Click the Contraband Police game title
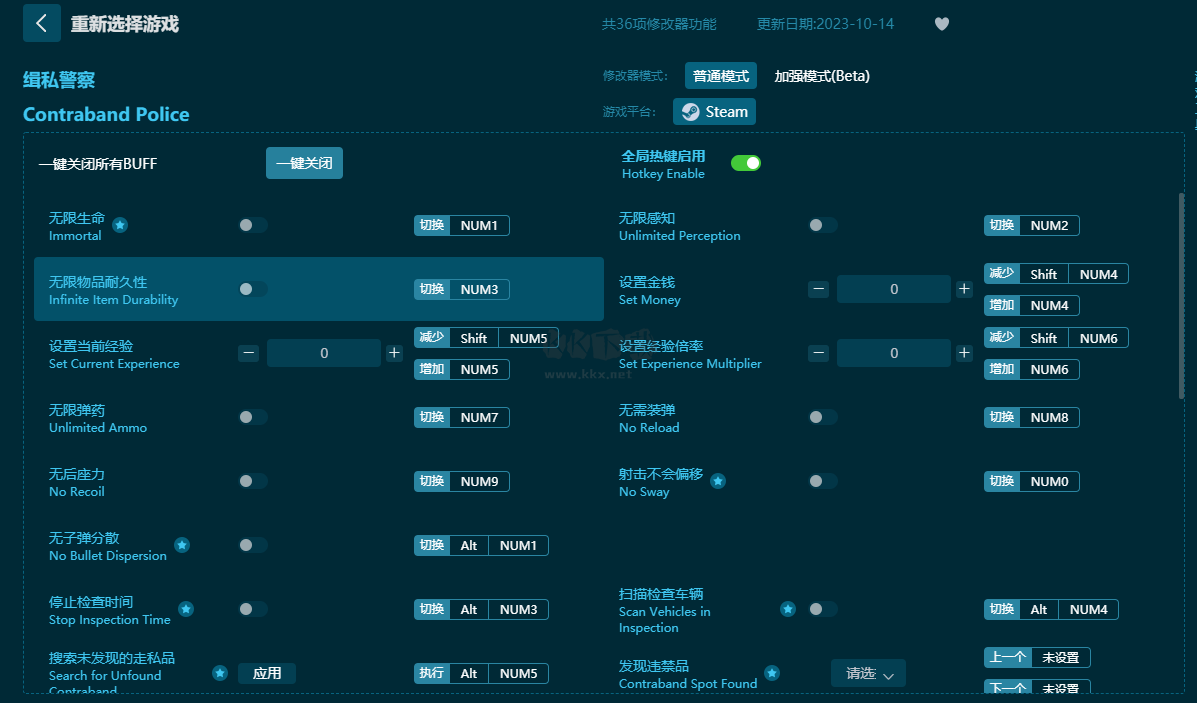Screen dimensions: 1197x703 pos(106,114)
